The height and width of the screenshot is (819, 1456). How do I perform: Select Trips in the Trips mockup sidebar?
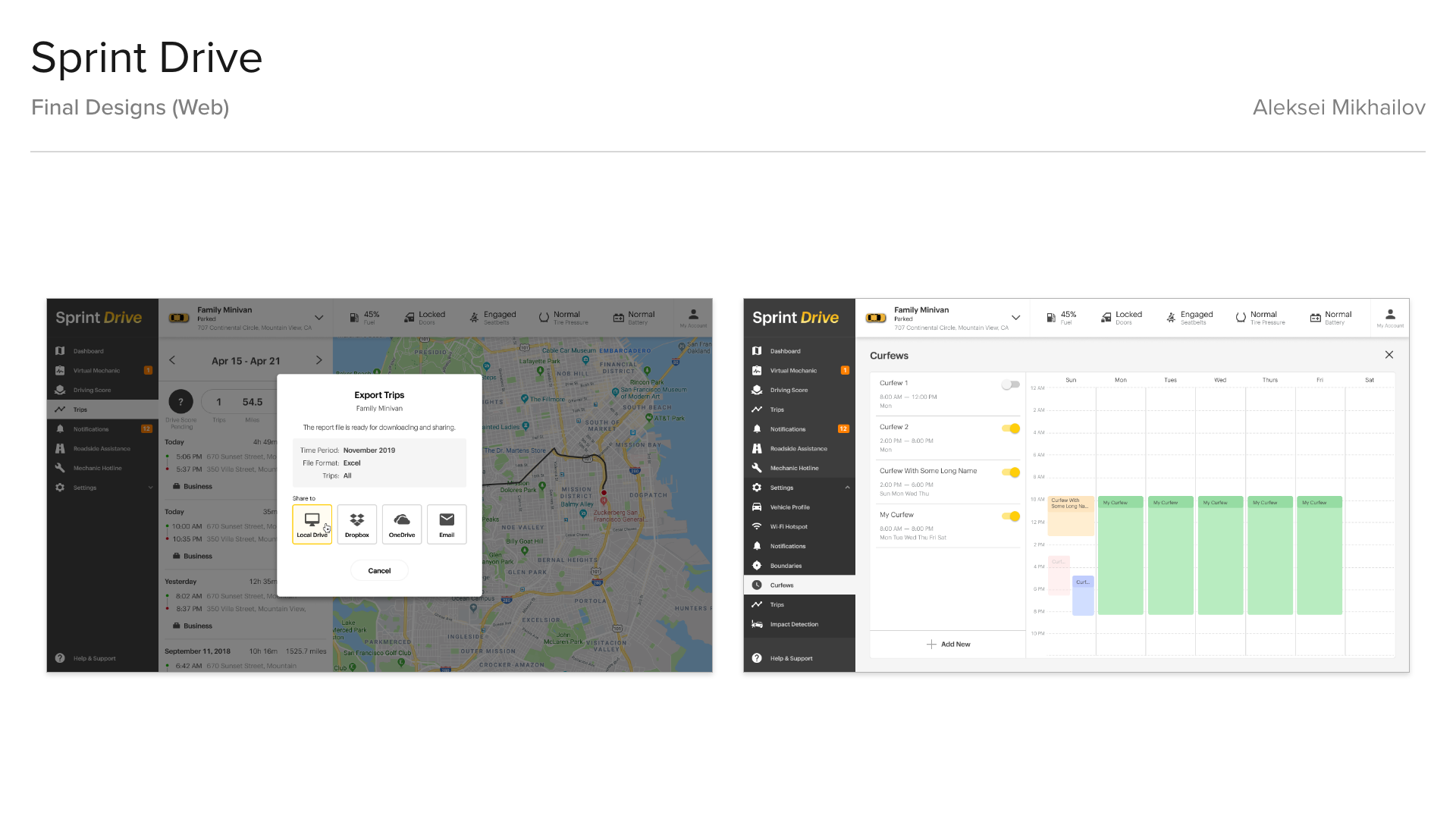[102, 409]
